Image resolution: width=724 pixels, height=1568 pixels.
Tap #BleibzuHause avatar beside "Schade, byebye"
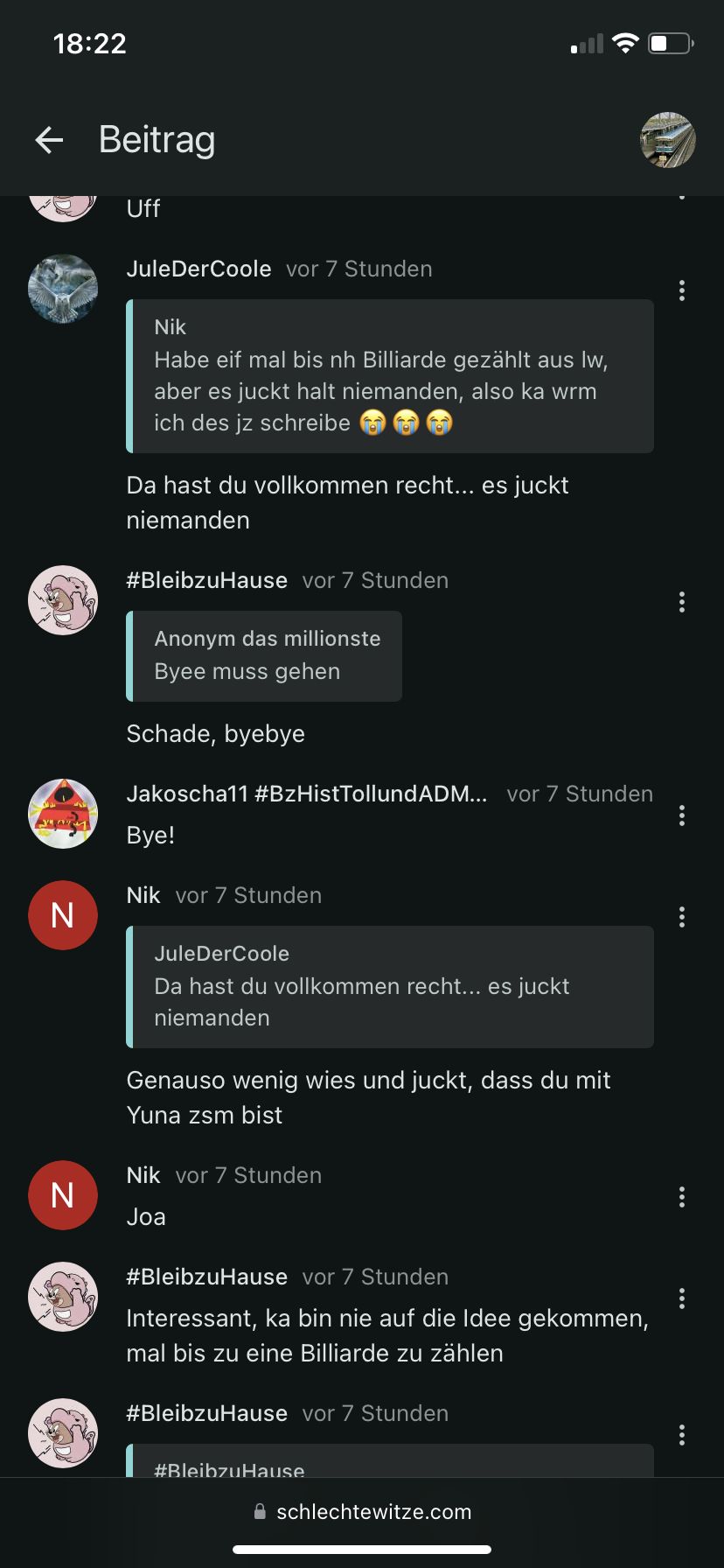(63, 600)
